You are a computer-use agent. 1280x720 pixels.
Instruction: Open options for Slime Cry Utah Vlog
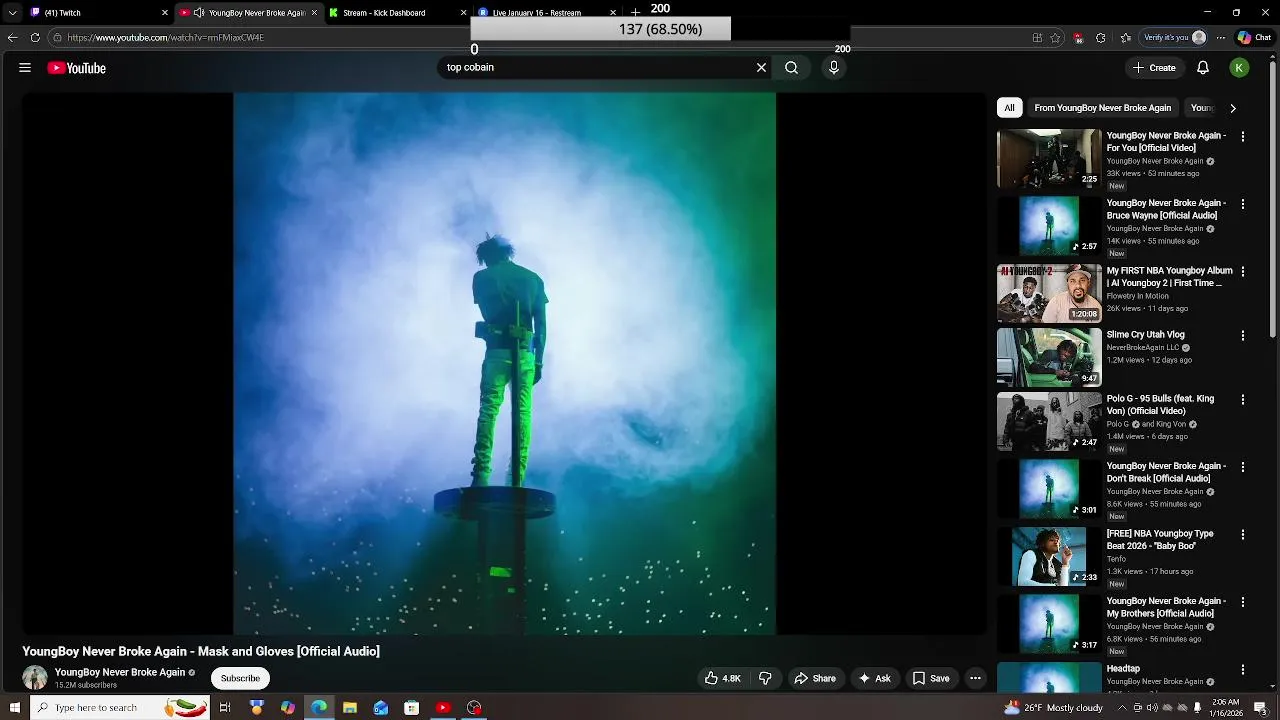(x=1243, y=335)
